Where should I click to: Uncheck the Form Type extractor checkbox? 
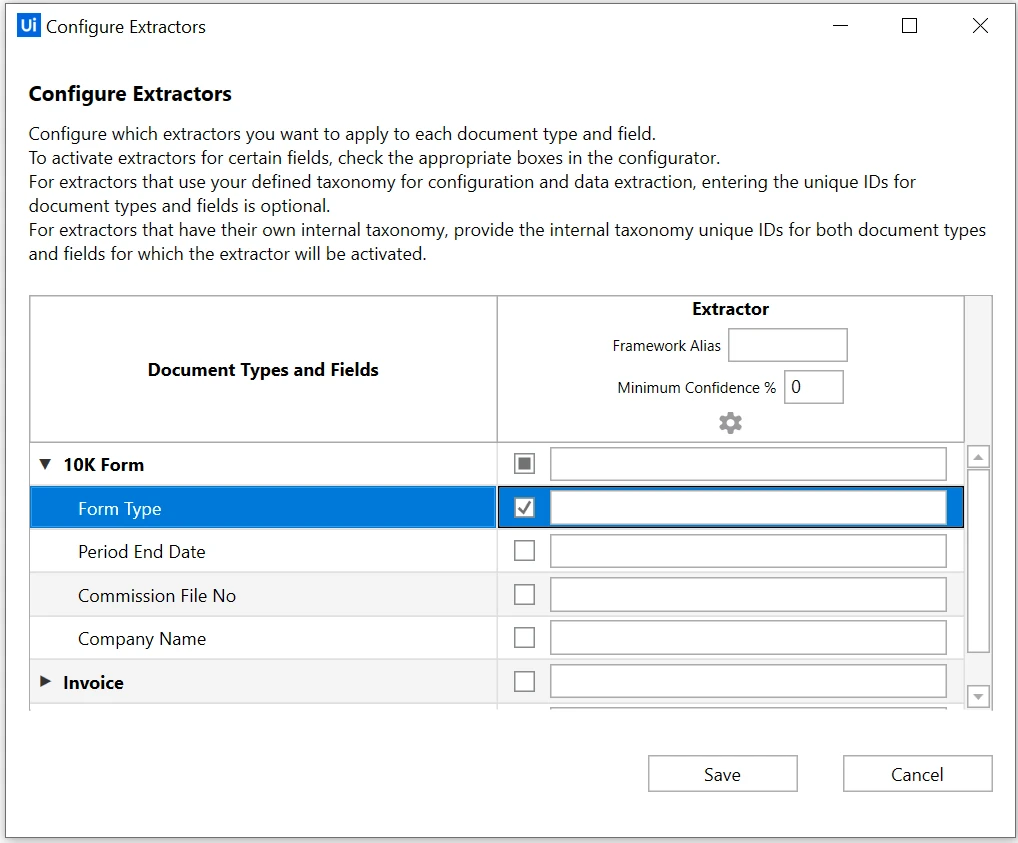(524, 507)
